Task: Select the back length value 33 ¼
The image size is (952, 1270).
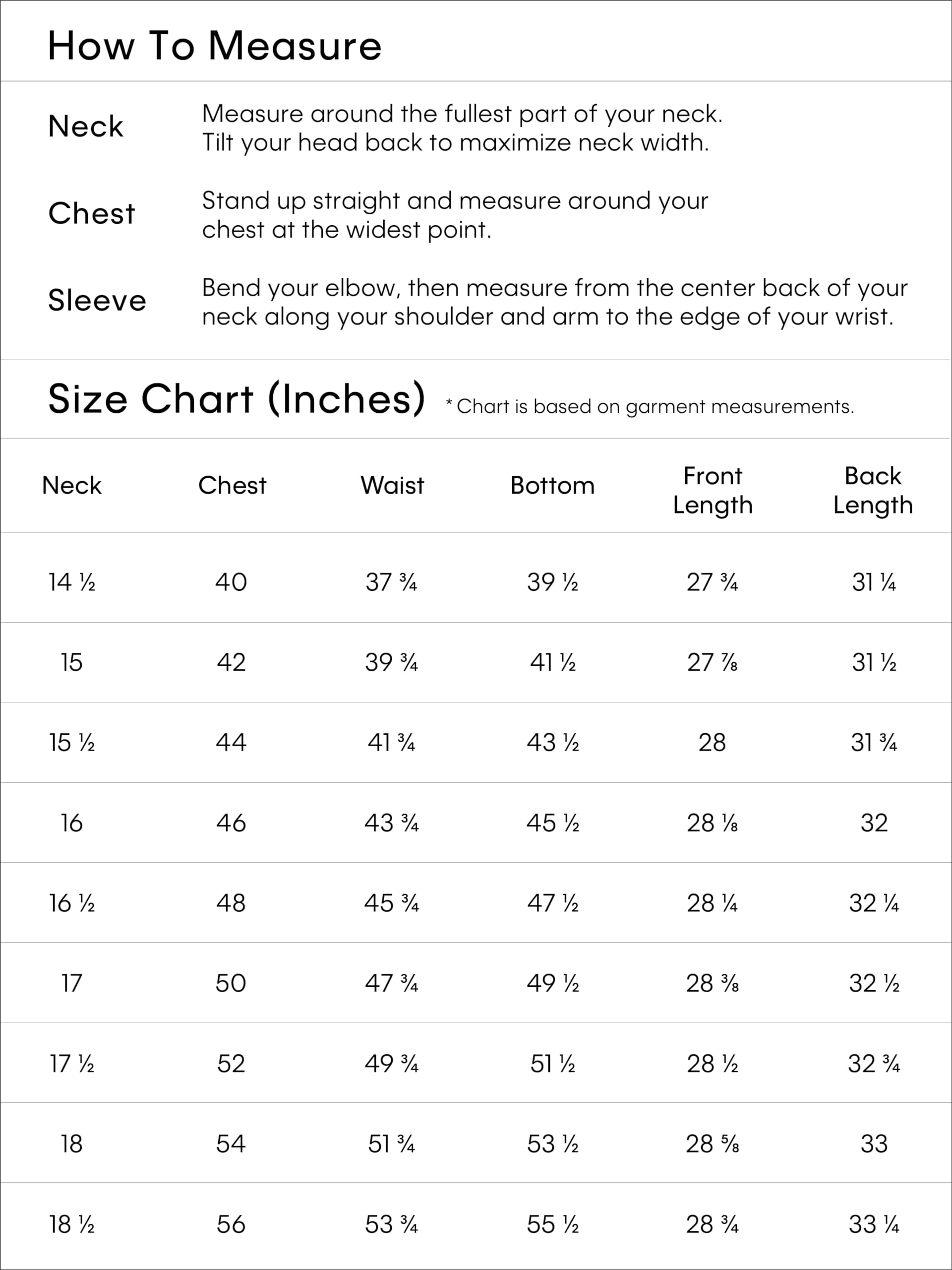Action: pyautogui.click(x=873, y=1224)
